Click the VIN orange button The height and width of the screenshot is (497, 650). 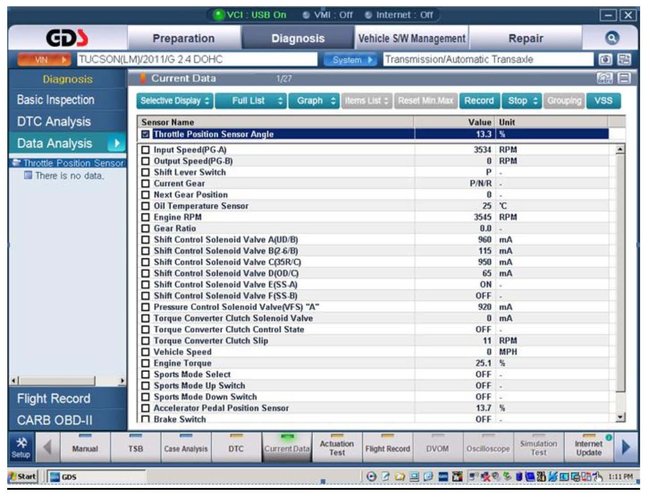point(44,60)
